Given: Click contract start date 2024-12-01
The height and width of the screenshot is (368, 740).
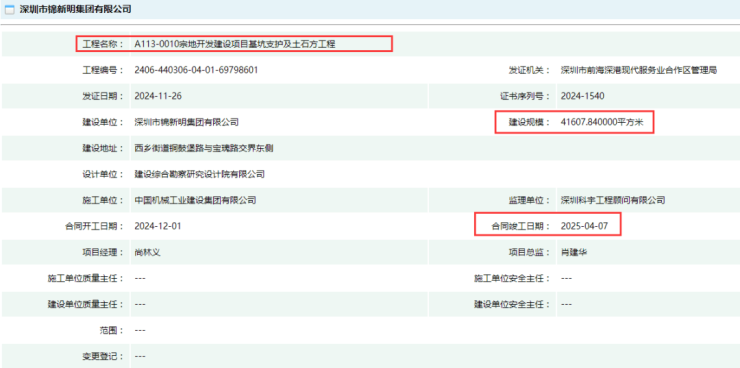Looking at the screenshot, I should pyautogui.click(x=158, y=226).
